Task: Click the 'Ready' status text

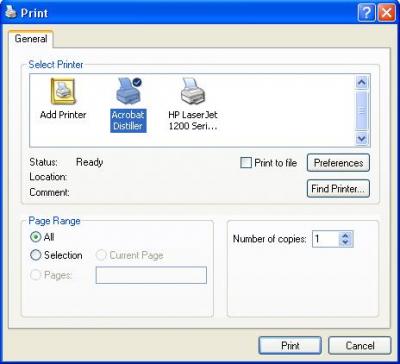Action: [89, 162]
